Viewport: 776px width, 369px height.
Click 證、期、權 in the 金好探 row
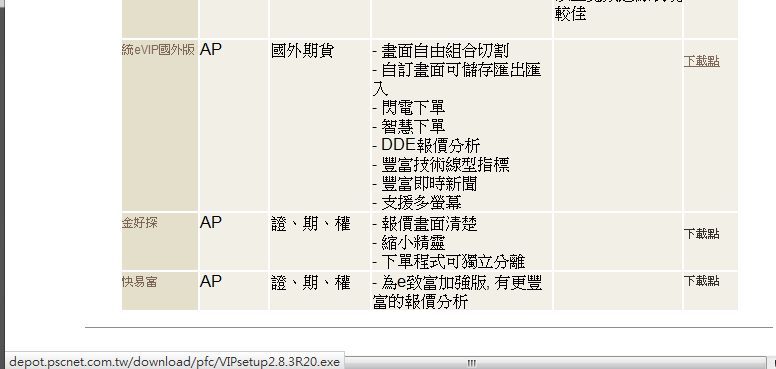pyautogui.click(x=311, y=224)
